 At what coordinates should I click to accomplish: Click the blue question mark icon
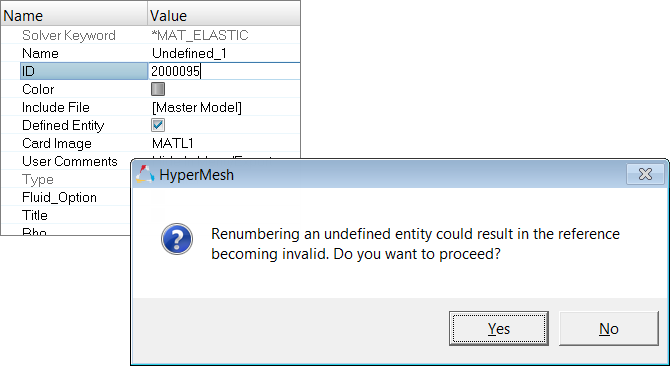click(x=177, y=239)
